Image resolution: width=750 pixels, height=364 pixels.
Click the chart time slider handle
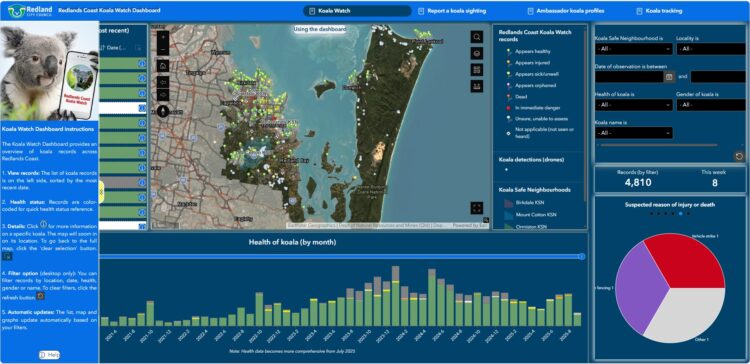click(582, 257)
